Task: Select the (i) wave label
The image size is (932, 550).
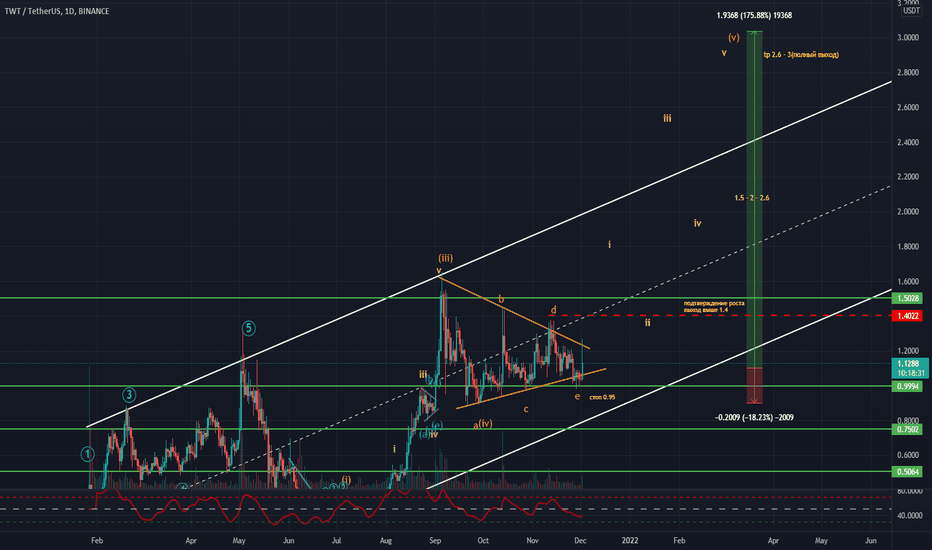Action: (x=347, y=480)
